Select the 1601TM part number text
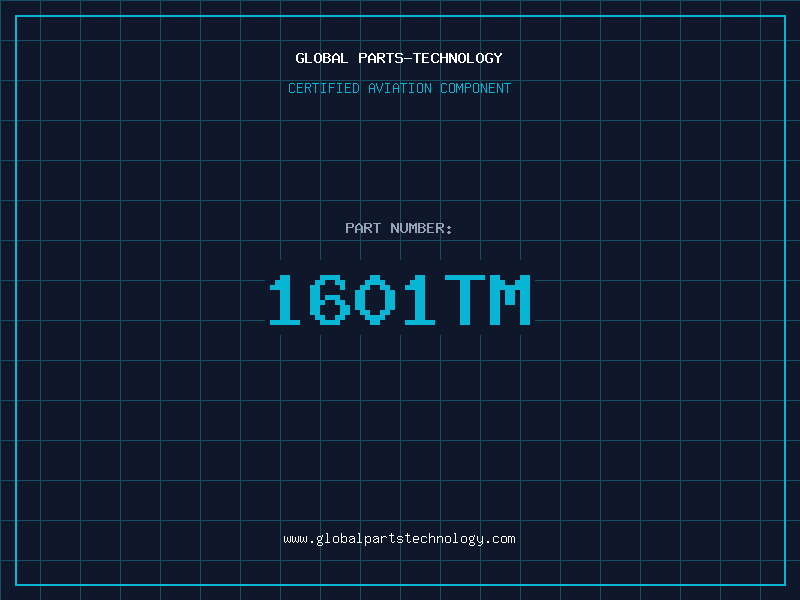The width and height of the screenshot is (800, 600). tap(399, 300)
